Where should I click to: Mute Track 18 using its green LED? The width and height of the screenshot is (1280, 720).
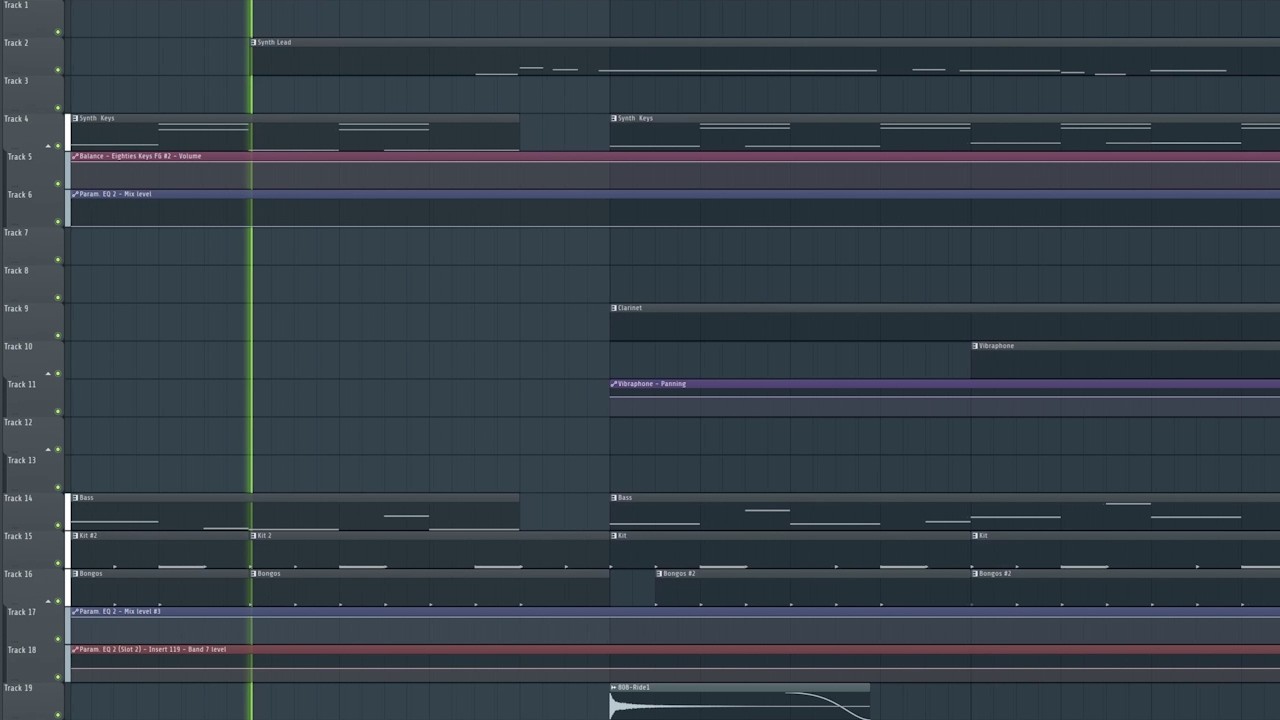coord(58,678)
